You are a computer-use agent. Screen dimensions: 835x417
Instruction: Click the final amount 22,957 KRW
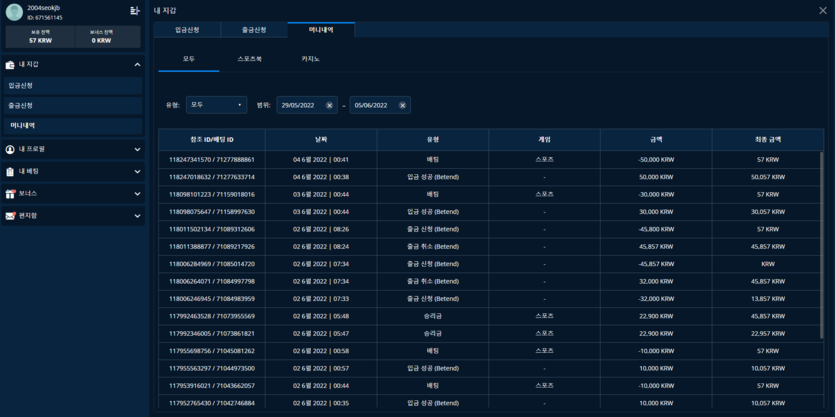point(767,333)
